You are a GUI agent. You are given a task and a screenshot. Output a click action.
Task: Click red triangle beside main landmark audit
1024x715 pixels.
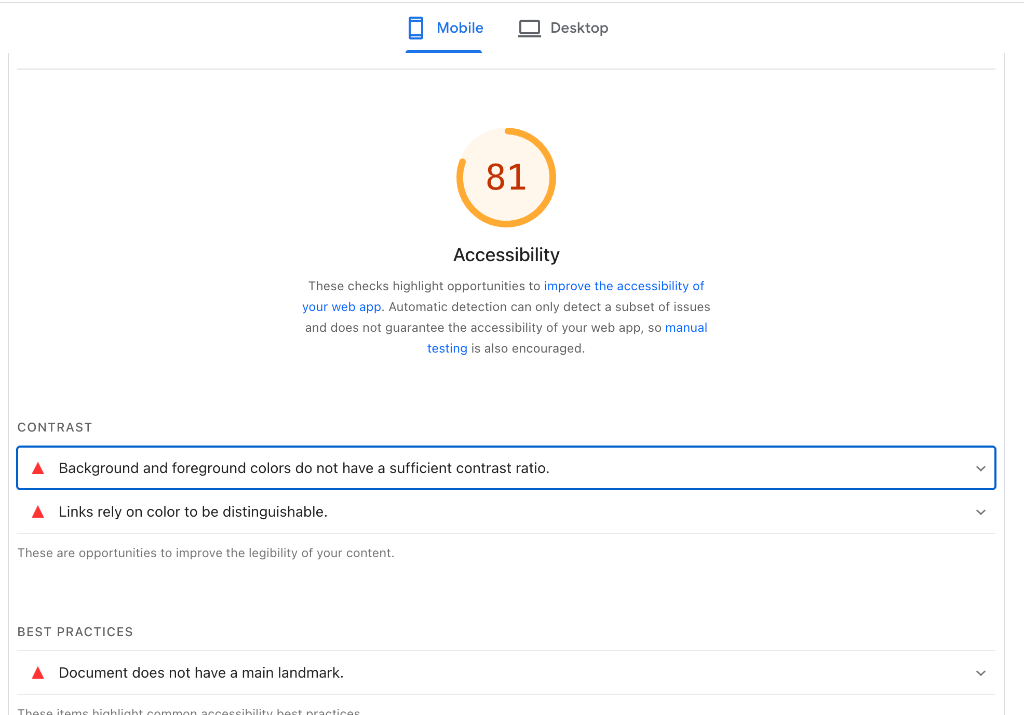38,673
